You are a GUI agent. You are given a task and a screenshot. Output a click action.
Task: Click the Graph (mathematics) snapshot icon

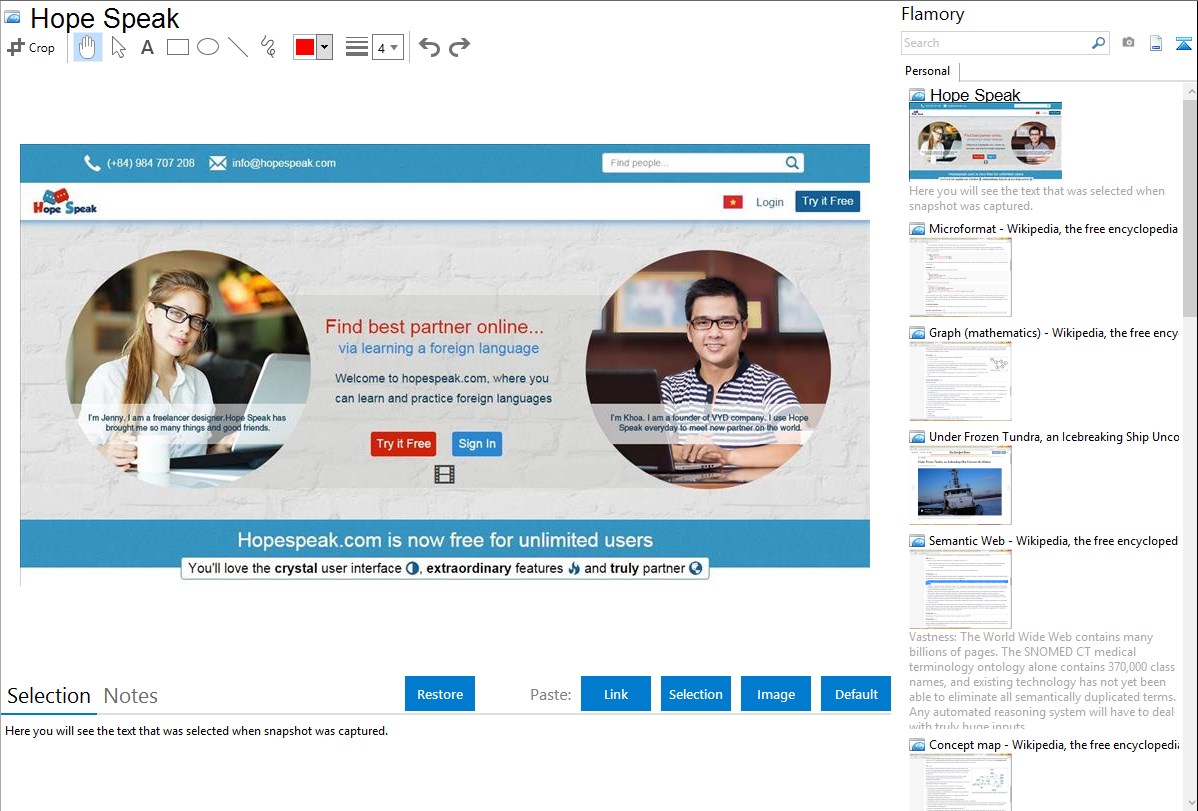click(918, 333)
